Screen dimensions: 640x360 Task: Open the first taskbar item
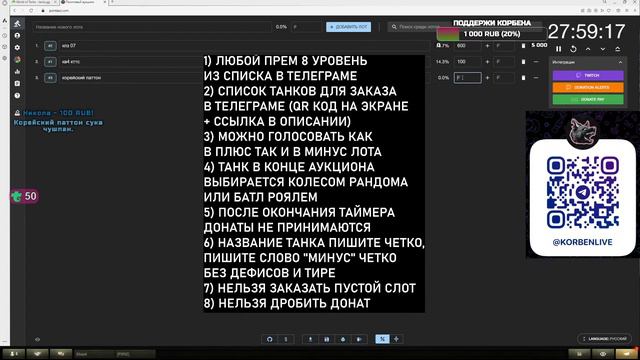(x=14, y=354)
